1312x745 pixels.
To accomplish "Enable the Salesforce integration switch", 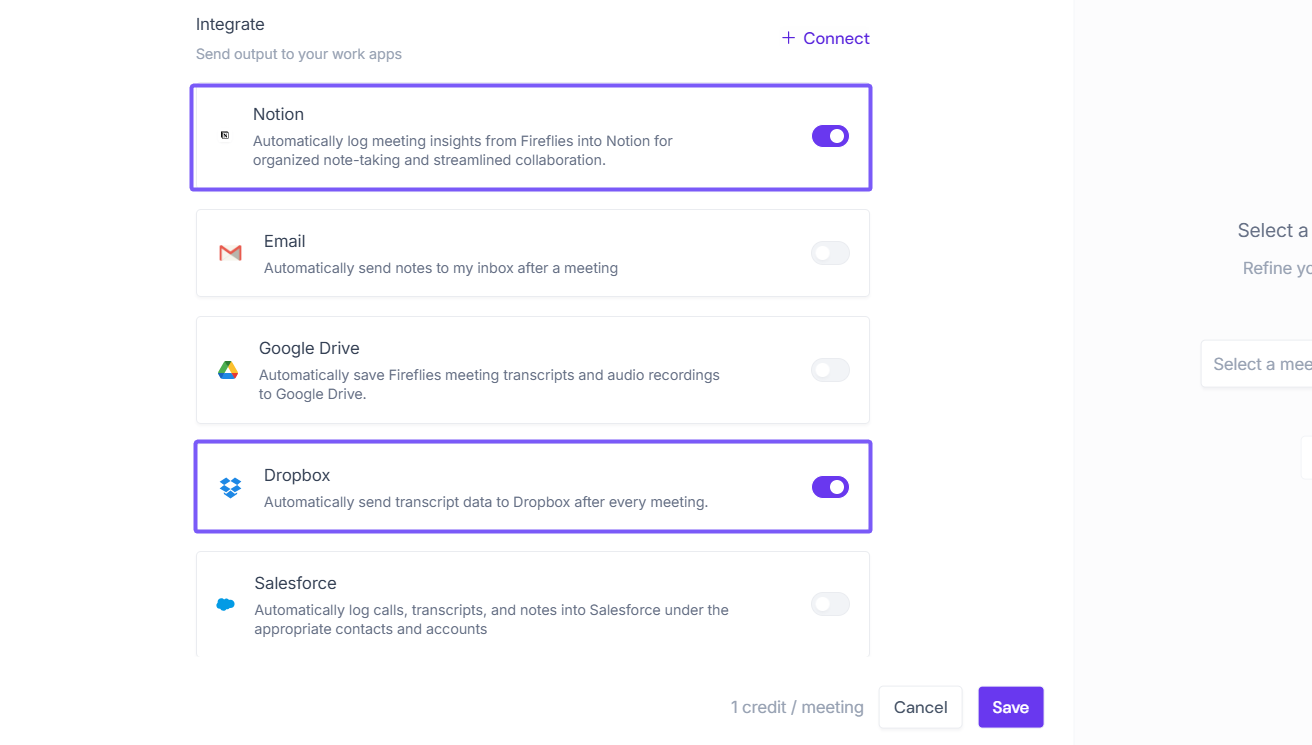I will [x=830, y=604].
